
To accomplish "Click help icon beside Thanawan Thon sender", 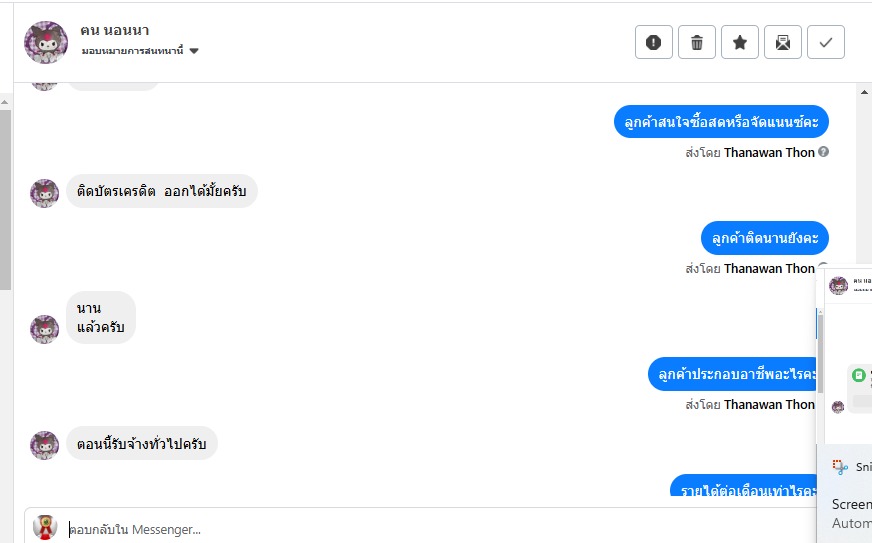I will 824,151.
